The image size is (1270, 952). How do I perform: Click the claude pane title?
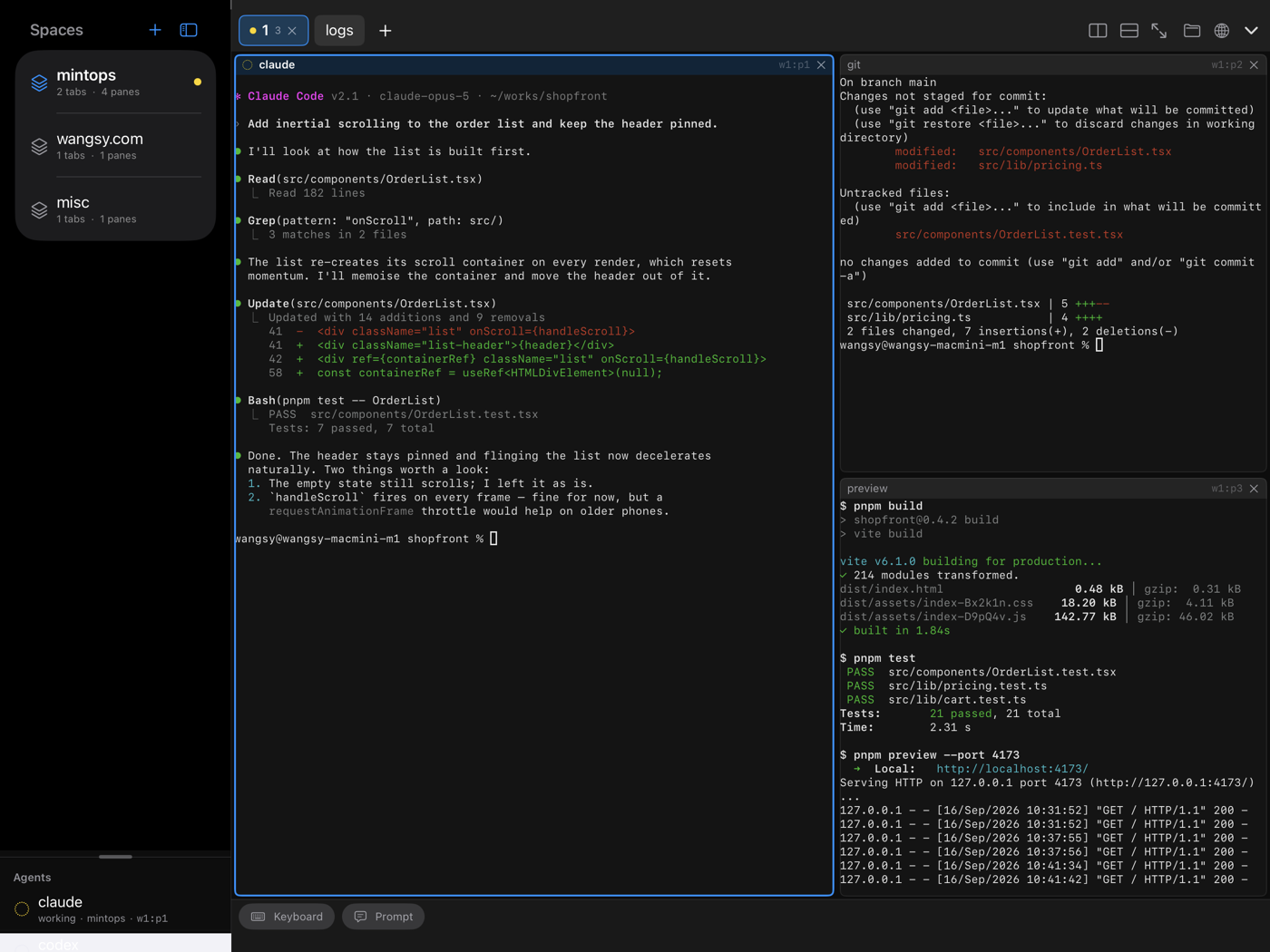pyautogui.click(x=277, y=65)
